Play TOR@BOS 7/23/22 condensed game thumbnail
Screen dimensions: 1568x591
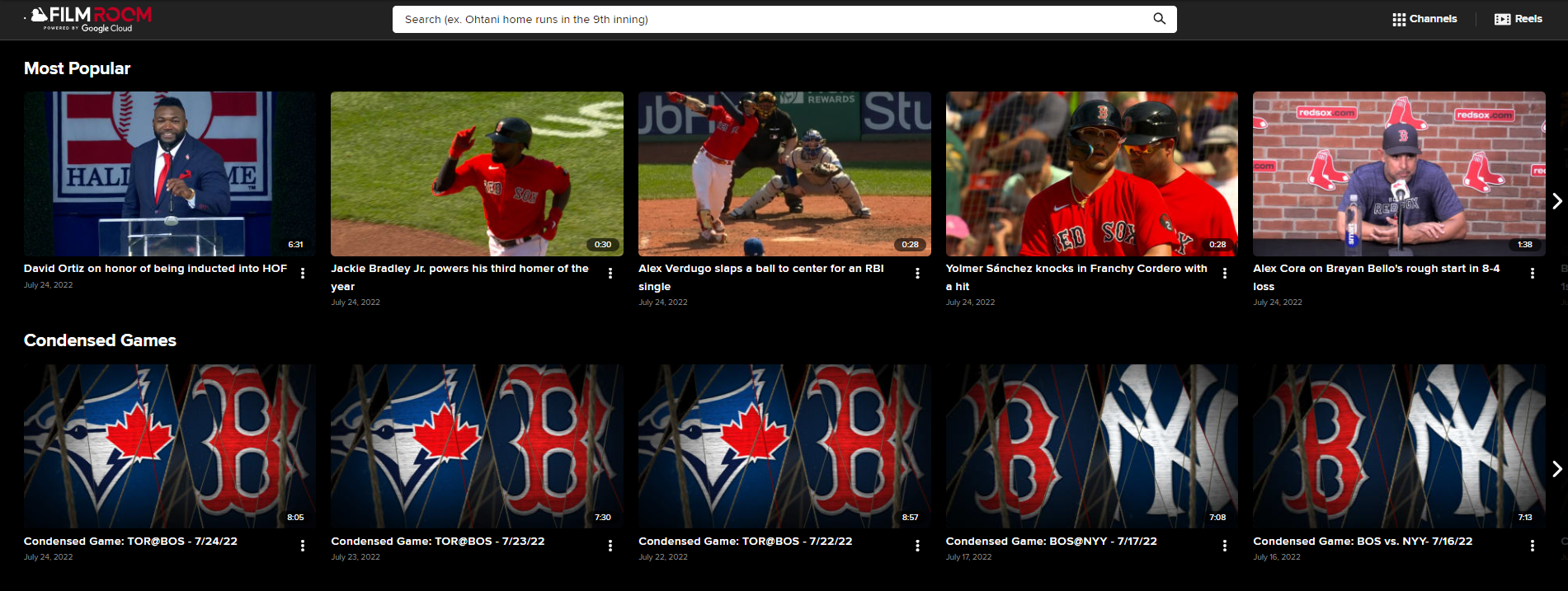pos(477,446)
